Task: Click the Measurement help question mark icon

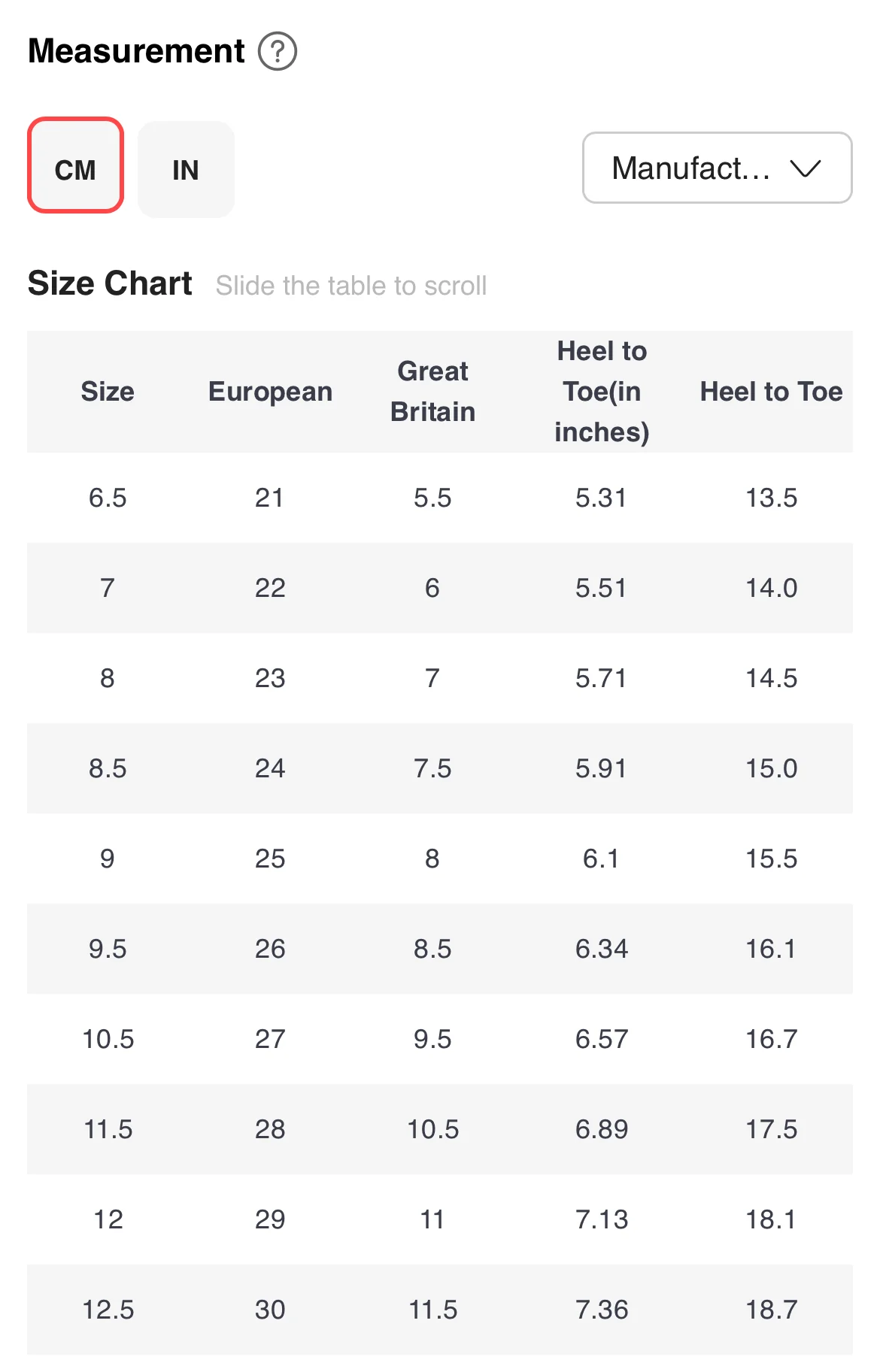Action: pyautogui.click(x=278, y=52)
